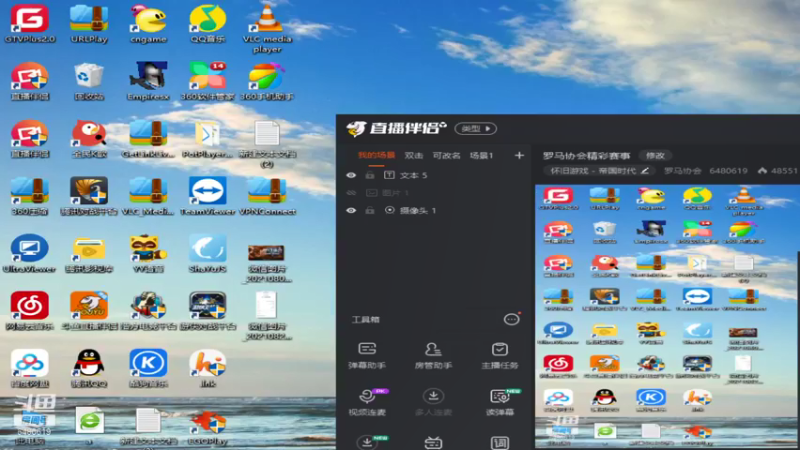Open Kugou Music blue K shortcut
This screenshot has height=450, width=800.
click(148, 368)
